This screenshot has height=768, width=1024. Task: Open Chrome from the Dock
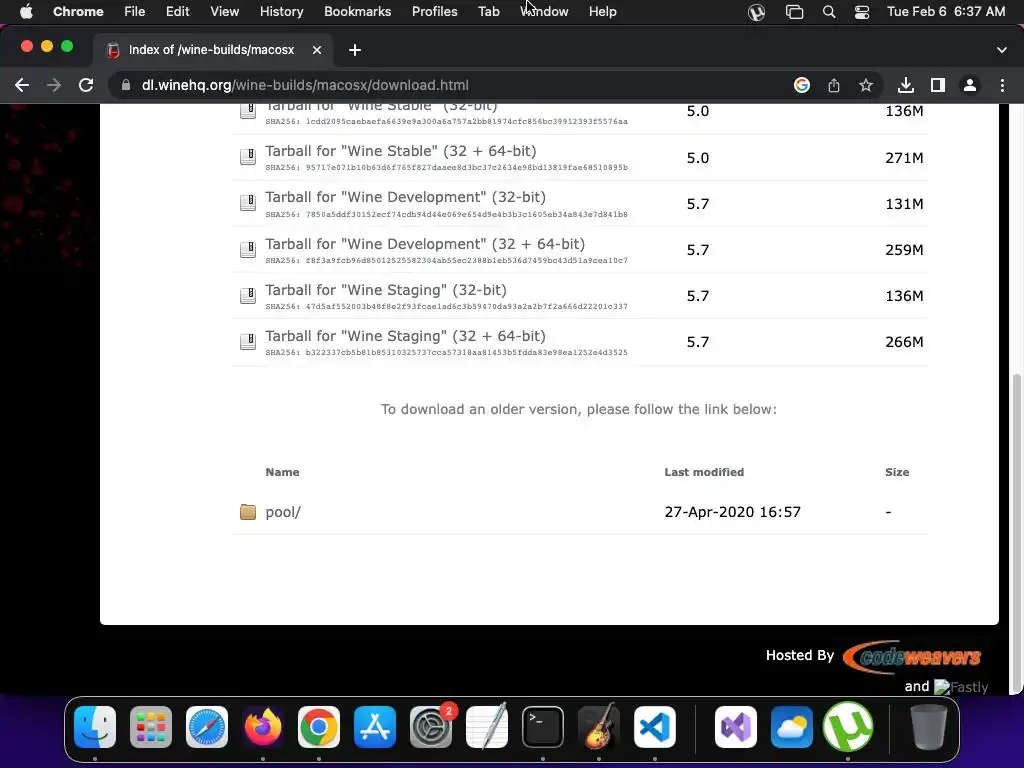(x=319, y=727)
